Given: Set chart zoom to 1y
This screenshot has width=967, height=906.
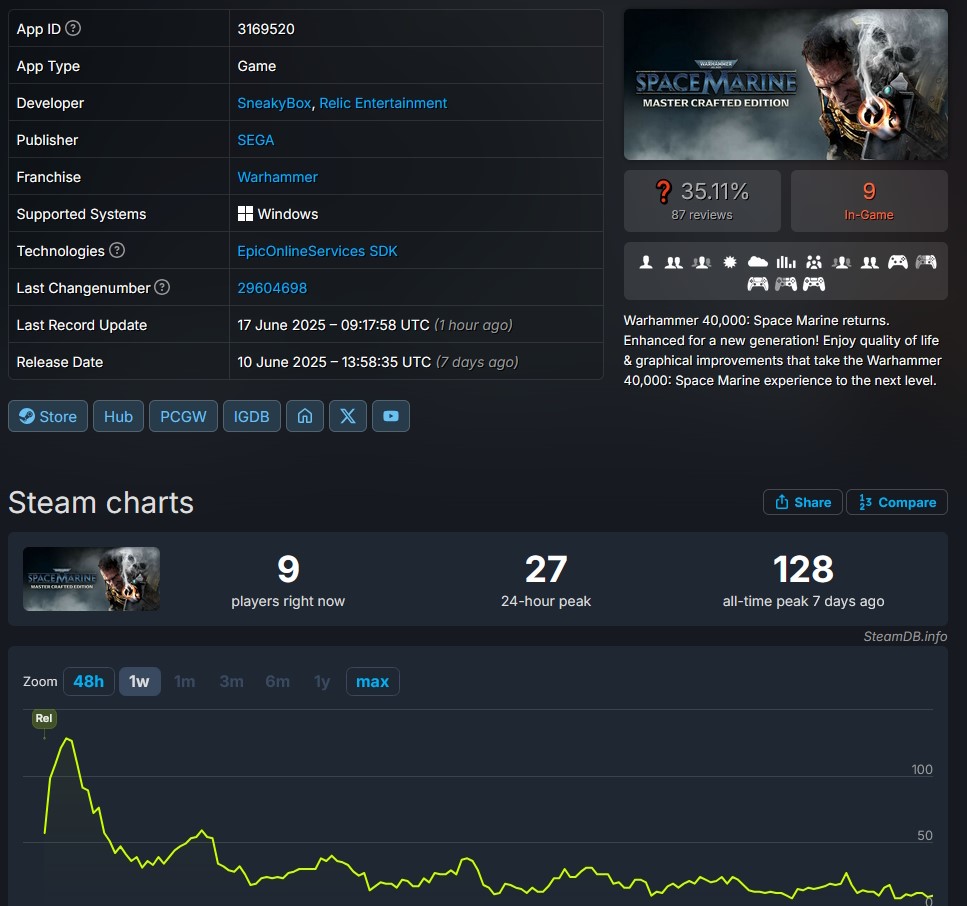Looking at the screenshot, I should (x=322, y=682).
